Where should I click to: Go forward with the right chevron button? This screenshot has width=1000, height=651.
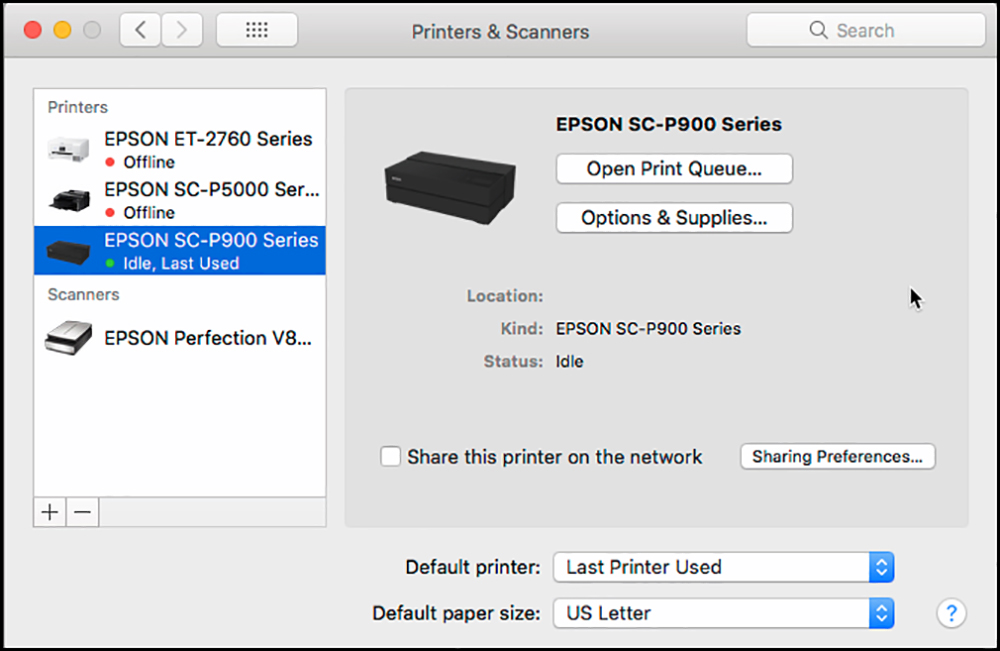pos(182,30)
